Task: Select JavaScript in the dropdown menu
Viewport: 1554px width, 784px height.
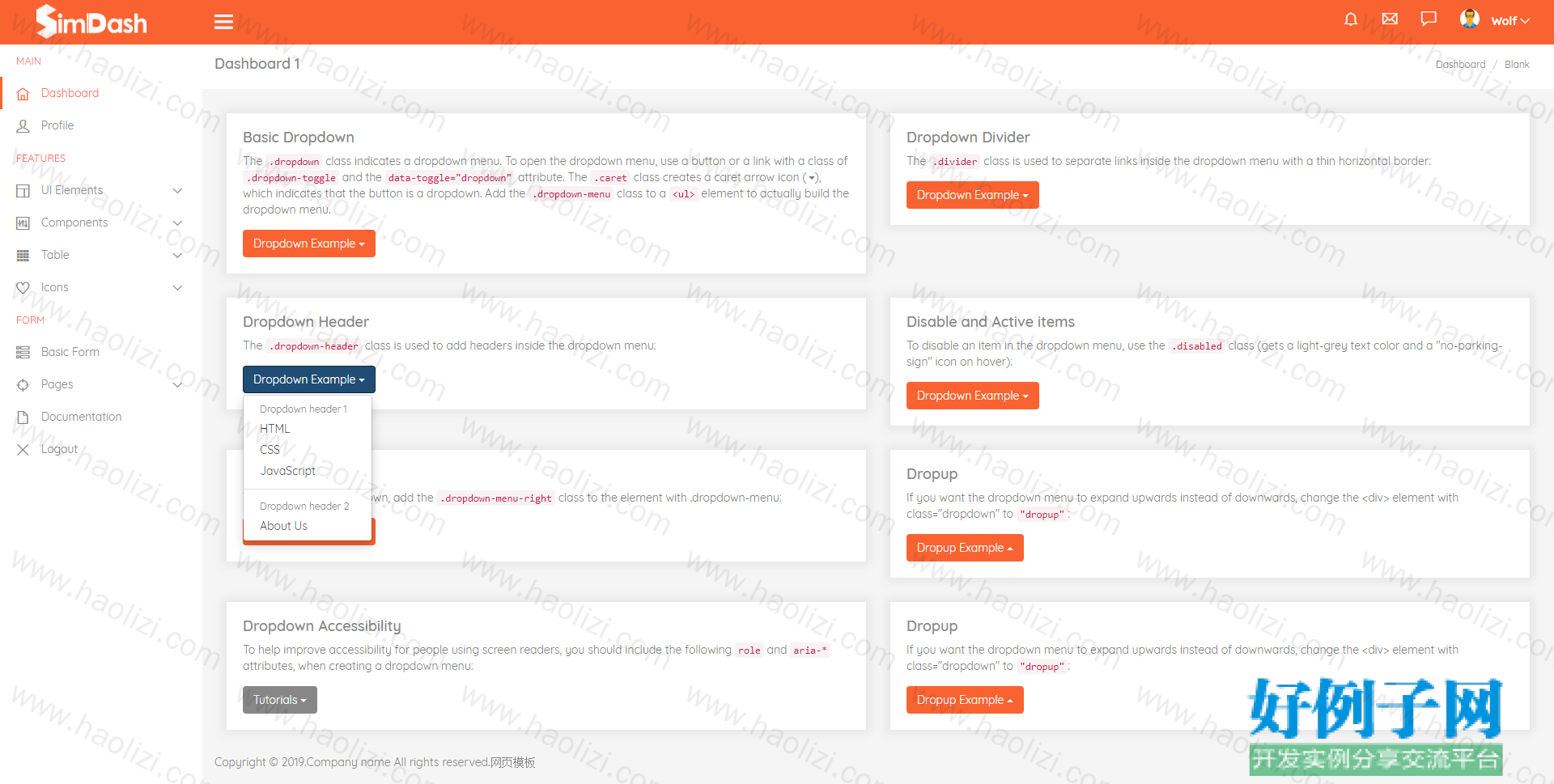Action: pyautogui.click(x=308, y=471)
